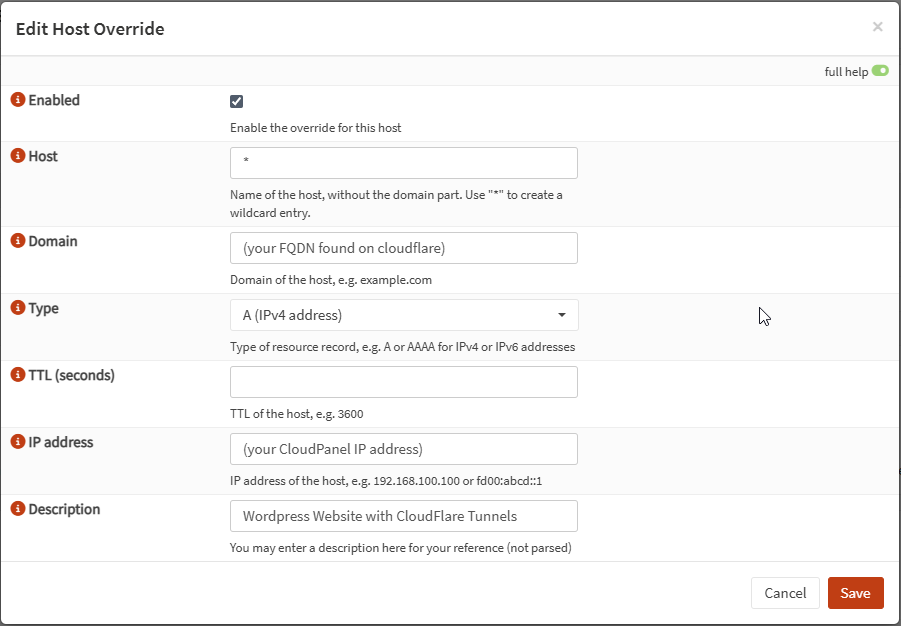Click the Host field containing the wildcard

pos(403,162)
